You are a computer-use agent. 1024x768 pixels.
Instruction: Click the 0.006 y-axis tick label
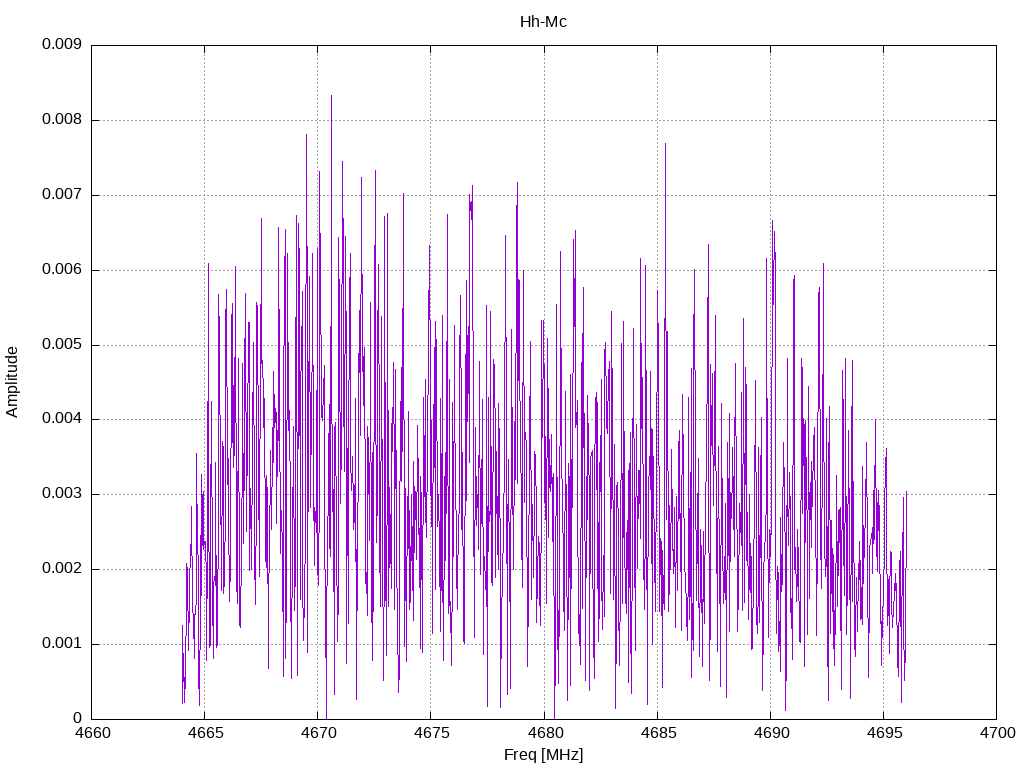pyautogui.click(x=62, y=269)
